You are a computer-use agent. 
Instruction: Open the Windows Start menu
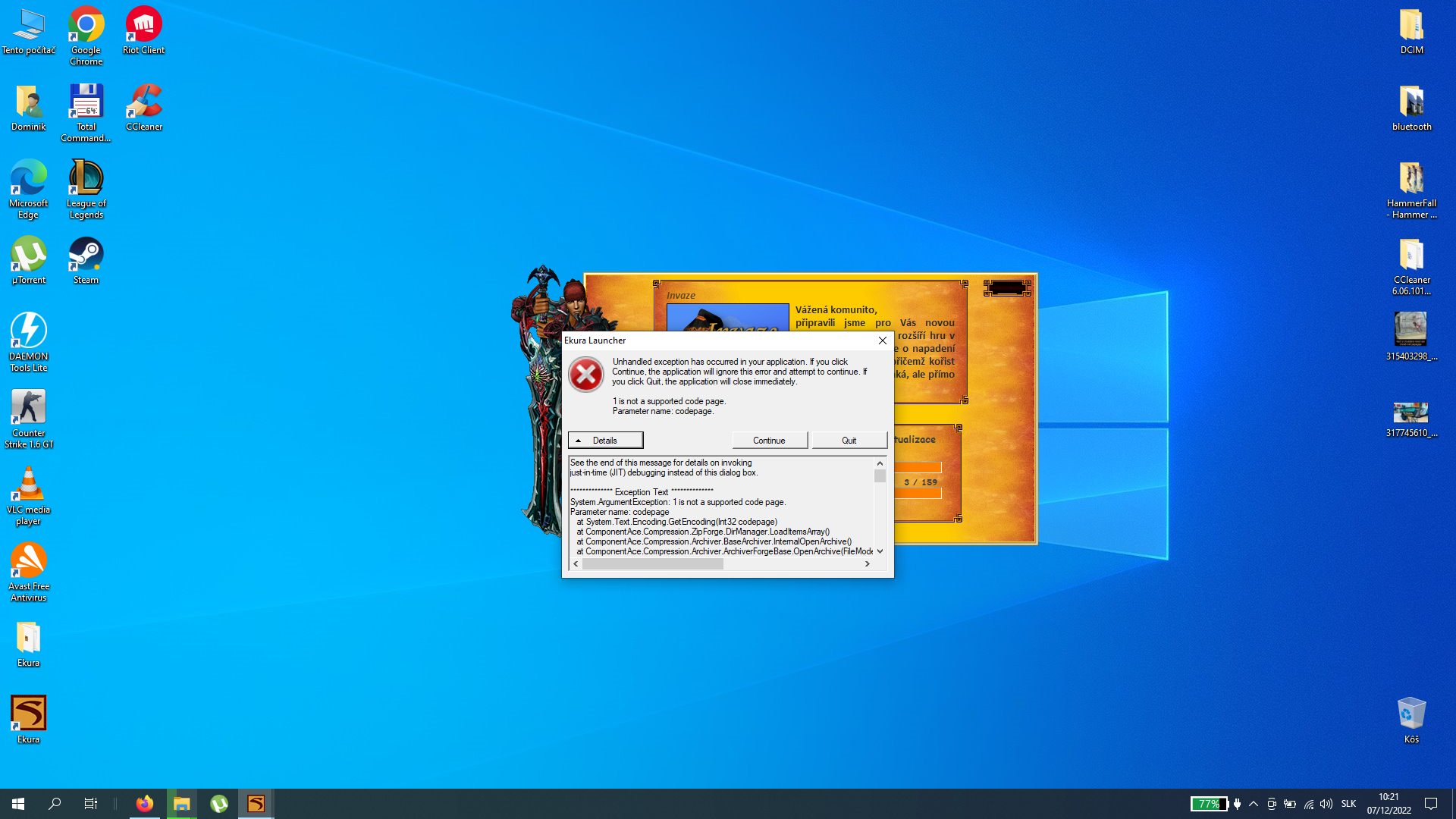click(18, 804)
